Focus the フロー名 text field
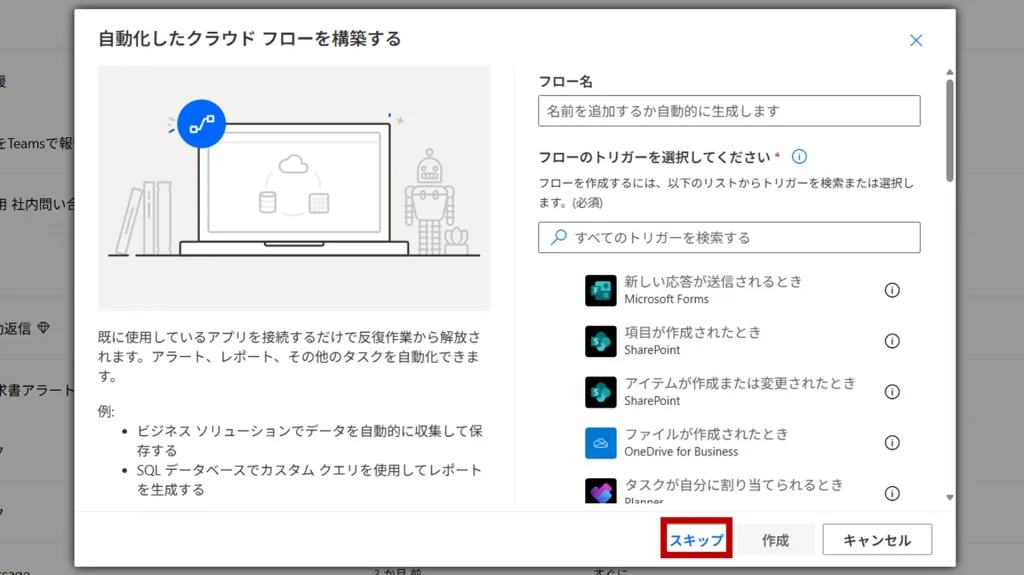The width and height of the screenshot is (1024, 575). tap(728, 111)
